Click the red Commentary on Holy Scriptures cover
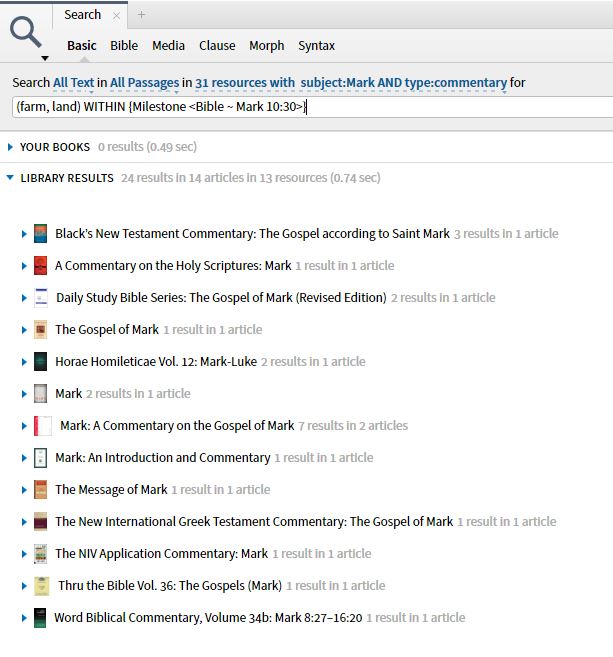613x657 pixels. 41,266
